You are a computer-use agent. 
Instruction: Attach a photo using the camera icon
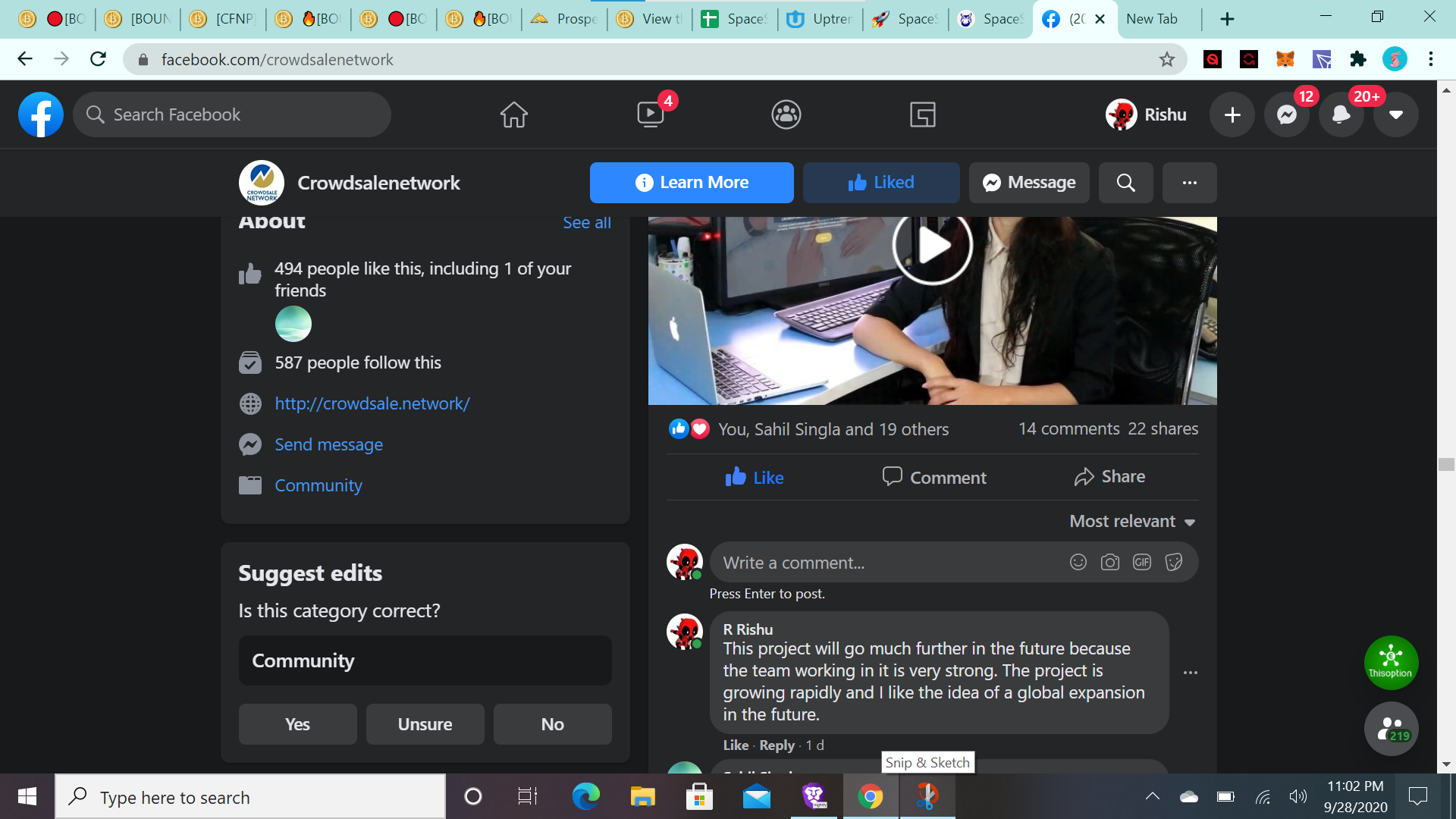[x=1110, y=562]
